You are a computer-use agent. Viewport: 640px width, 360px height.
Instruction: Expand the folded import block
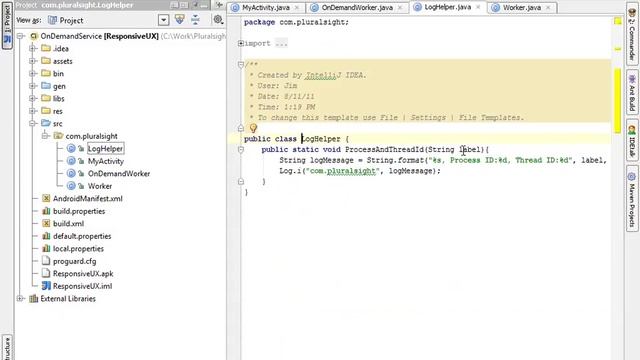click(241, 43)
